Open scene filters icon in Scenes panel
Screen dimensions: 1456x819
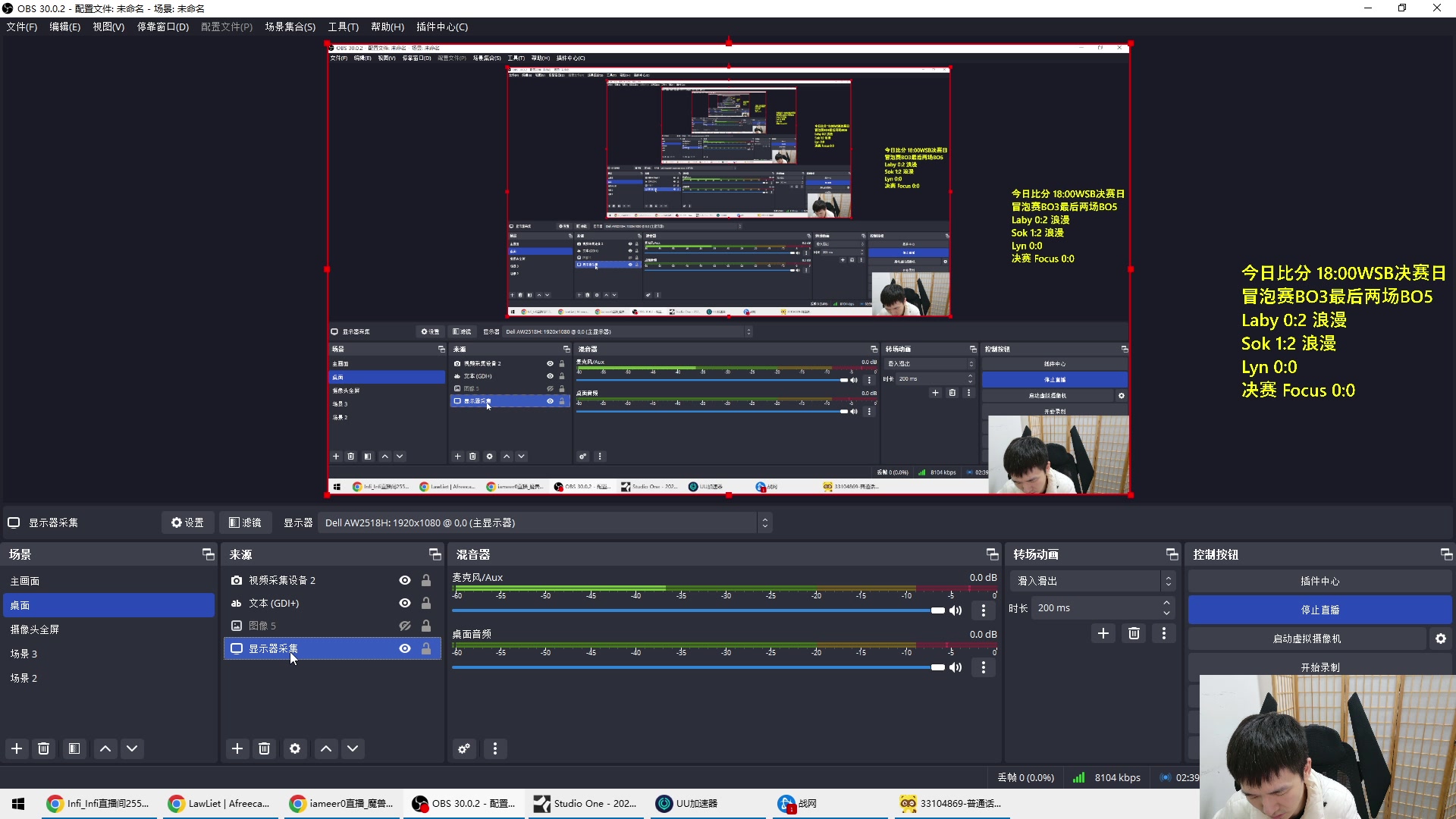click(74, 748)
